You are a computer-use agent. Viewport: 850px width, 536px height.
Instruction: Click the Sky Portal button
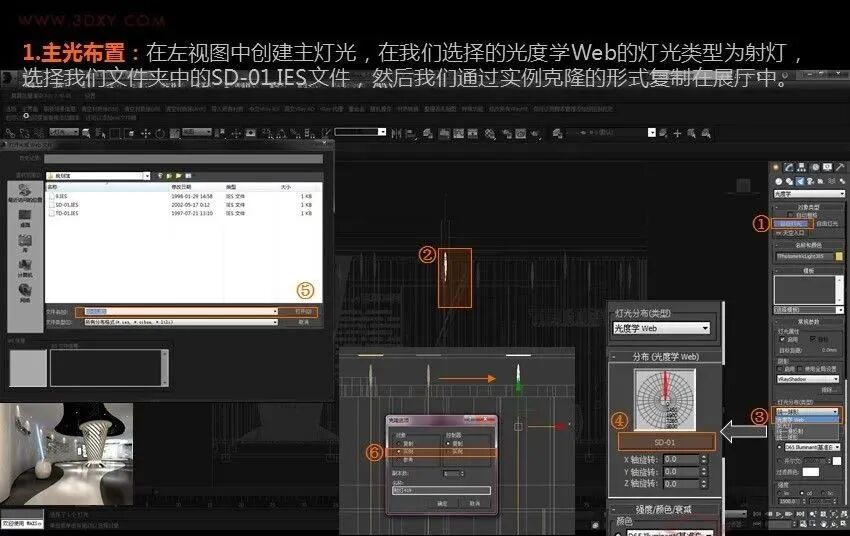click(x=791, y=233)
